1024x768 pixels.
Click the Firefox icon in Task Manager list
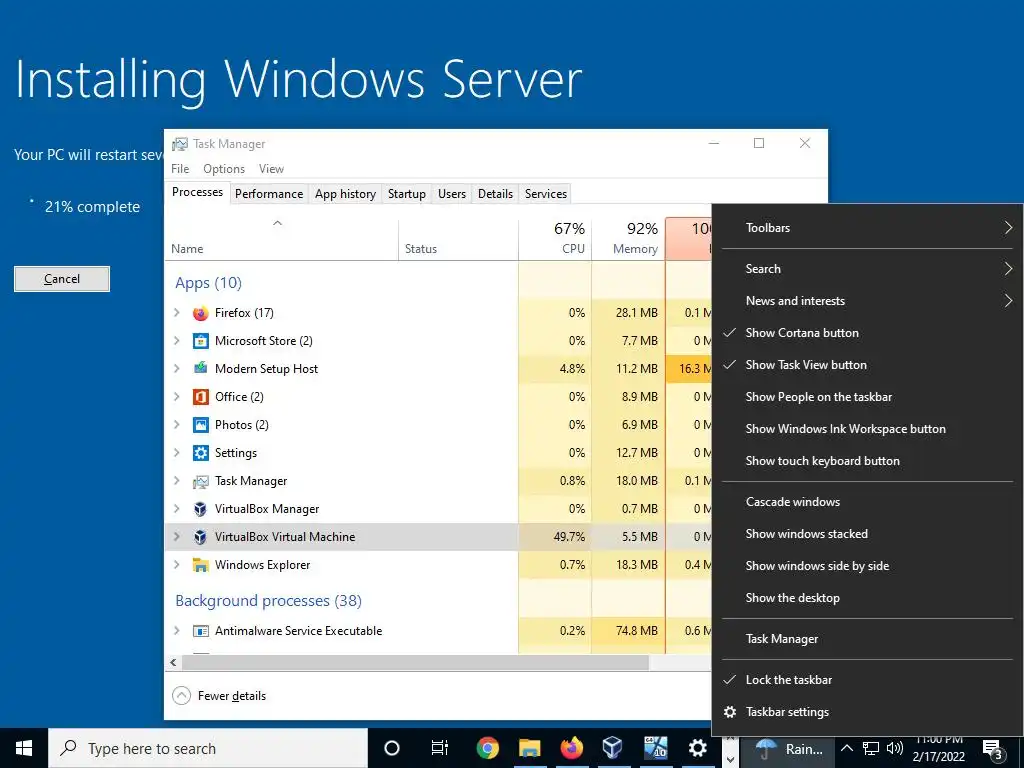200,313
